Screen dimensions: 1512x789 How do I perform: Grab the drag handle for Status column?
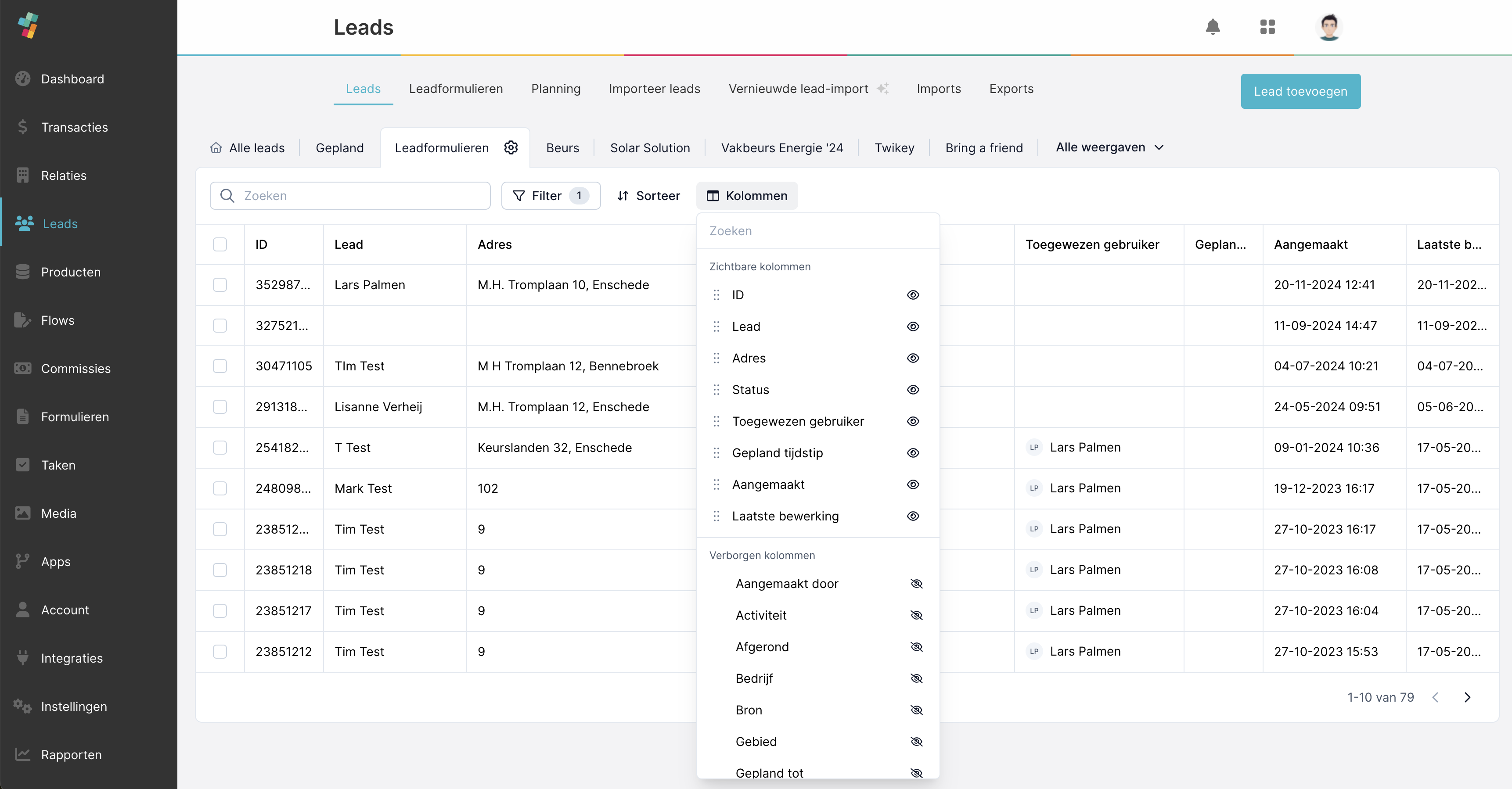(716, 390)
